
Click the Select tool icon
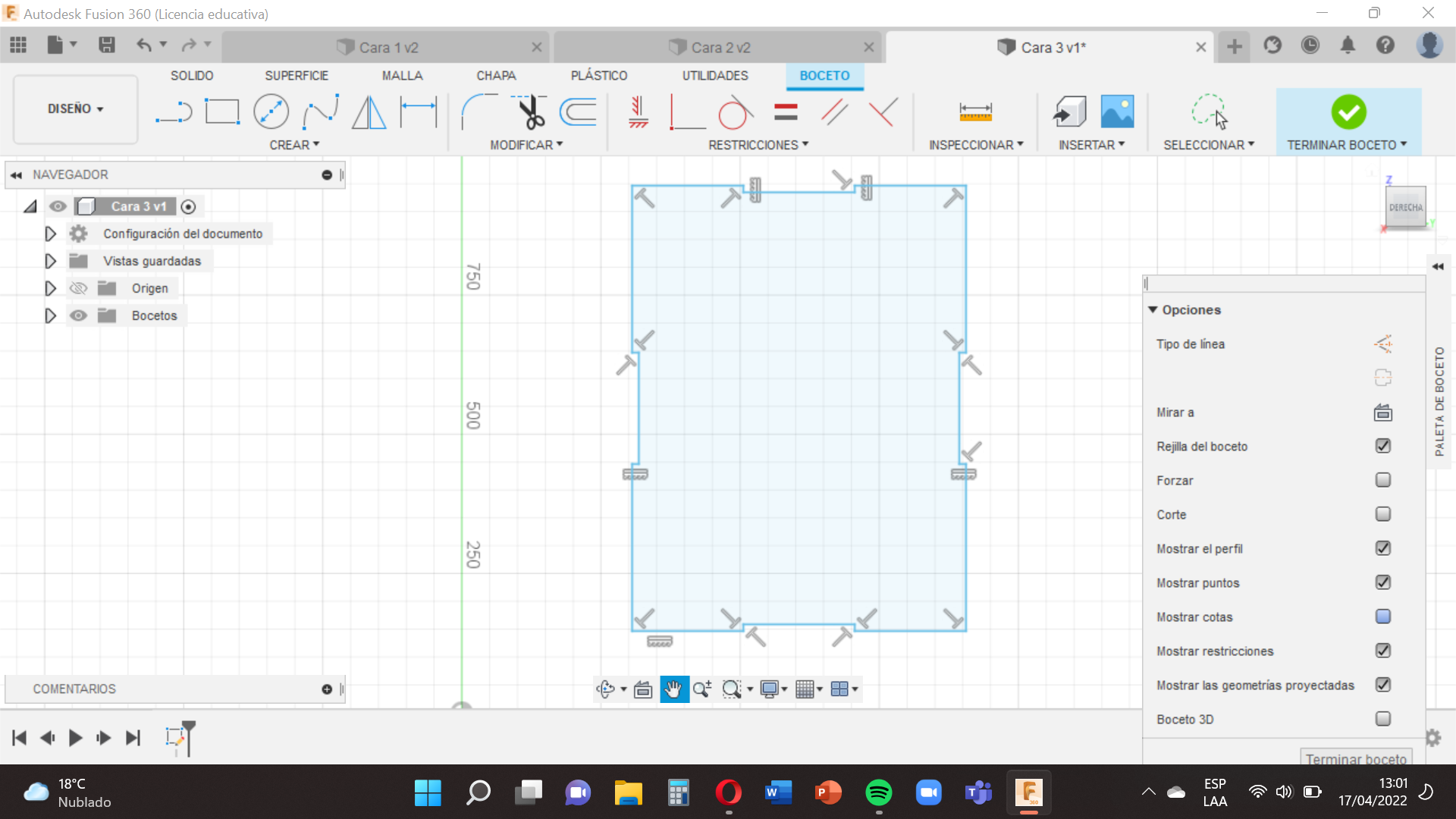tap(1209, 112)
